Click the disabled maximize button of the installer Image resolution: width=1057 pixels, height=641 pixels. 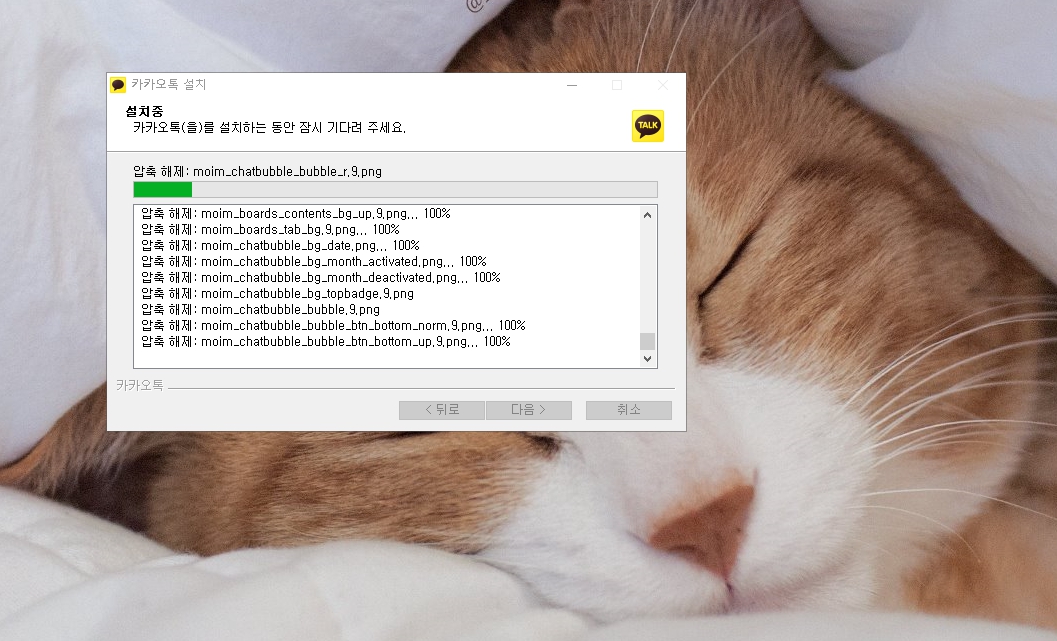[x=617, y=85]
